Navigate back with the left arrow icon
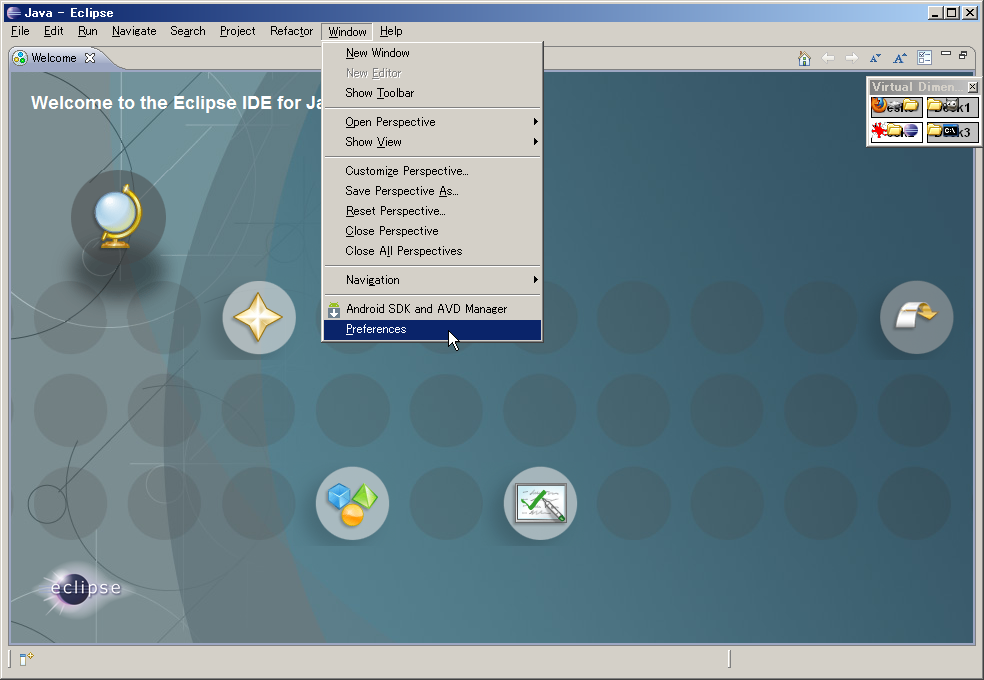 (828, 58)
